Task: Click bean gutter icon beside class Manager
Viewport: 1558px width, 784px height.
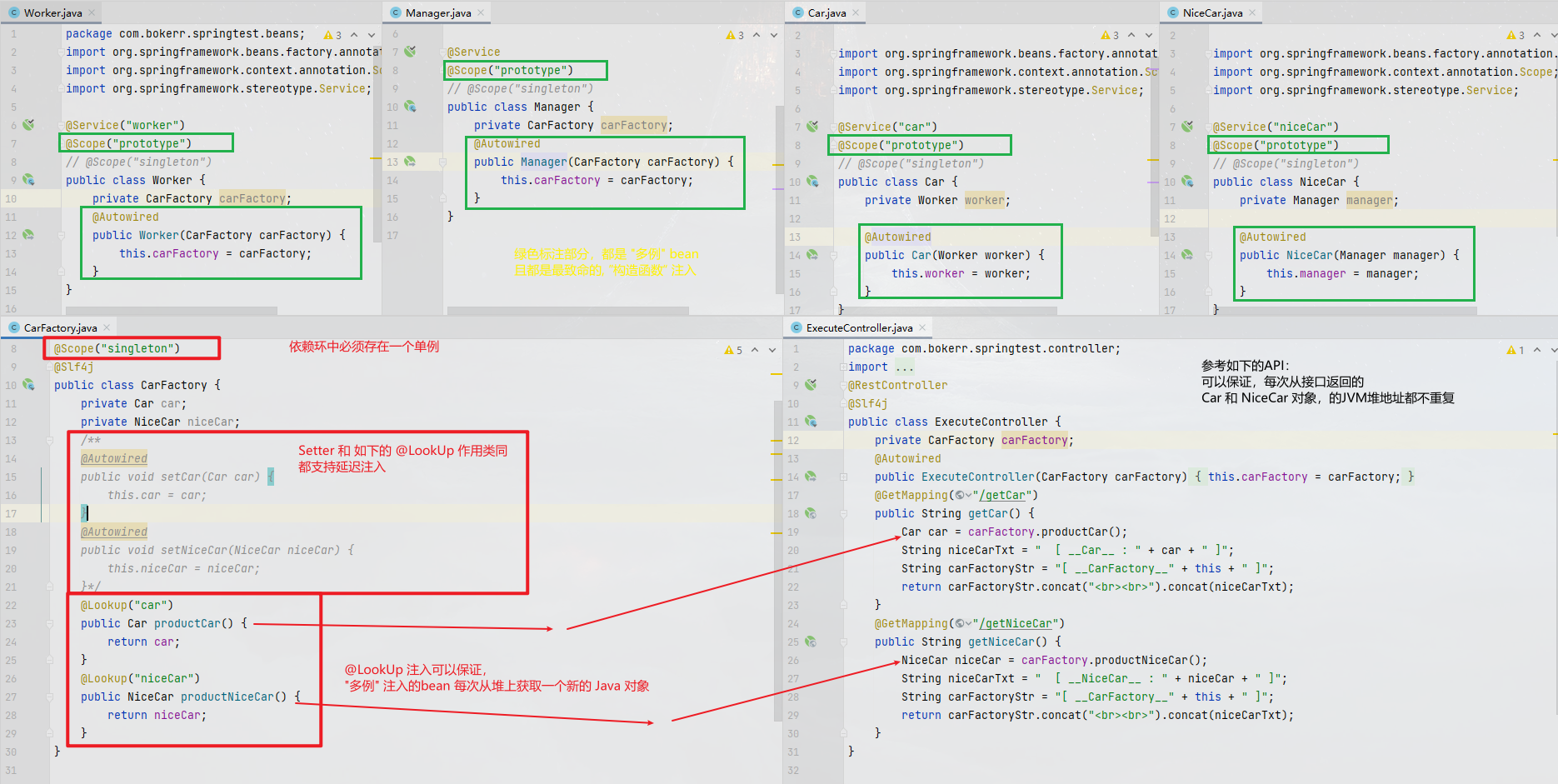Action: (x=410, y=107)
